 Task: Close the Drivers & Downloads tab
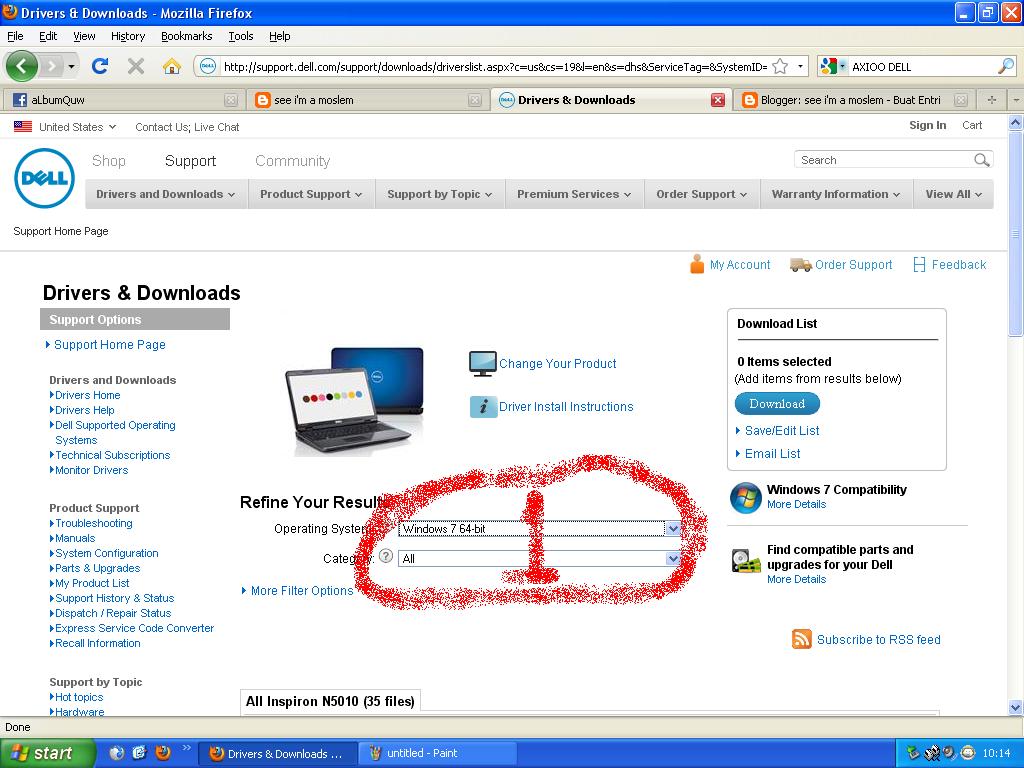coord(718,100)
